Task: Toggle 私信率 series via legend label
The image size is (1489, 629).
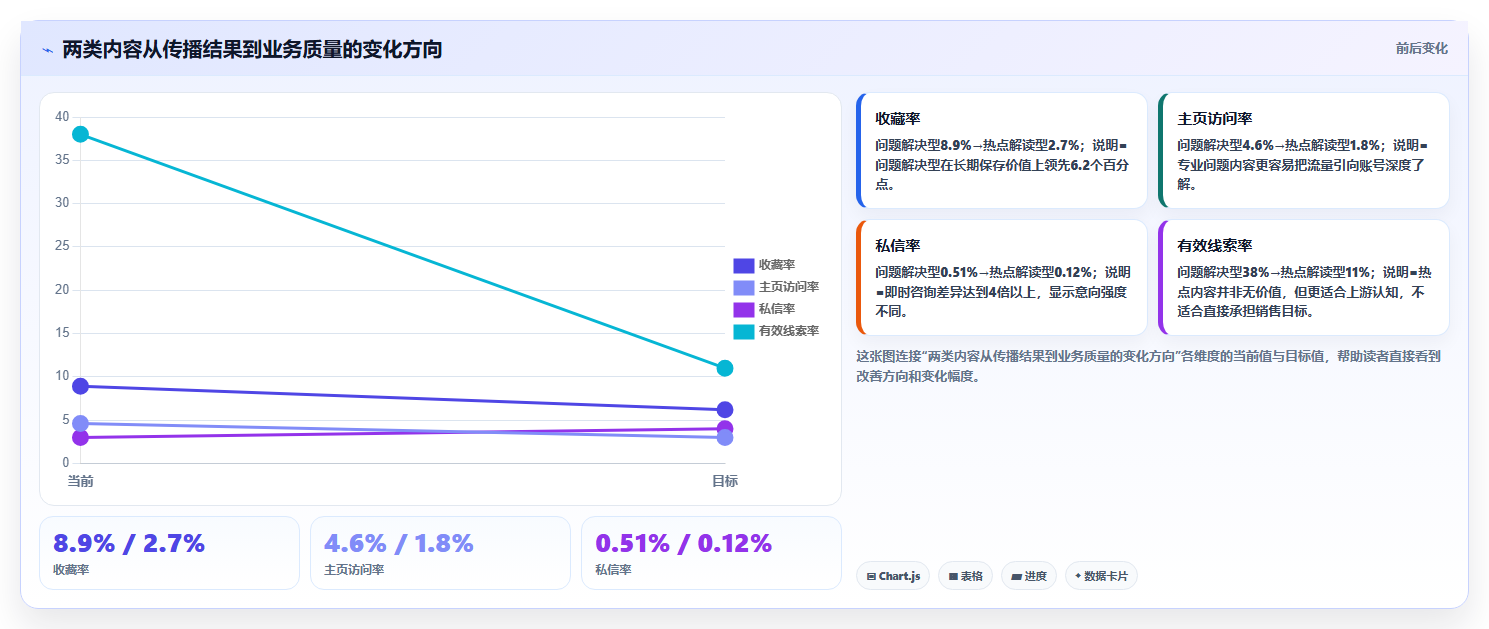Action: [776, 309]
